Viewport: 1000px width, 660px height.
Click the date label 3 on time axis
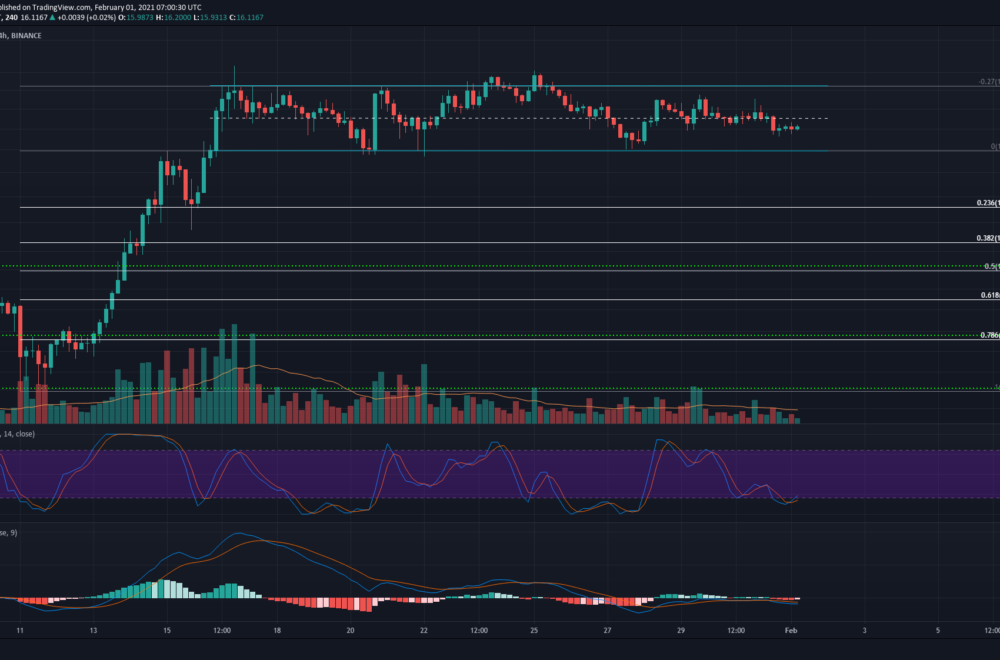pyautogui.click(x=865, y=630)
